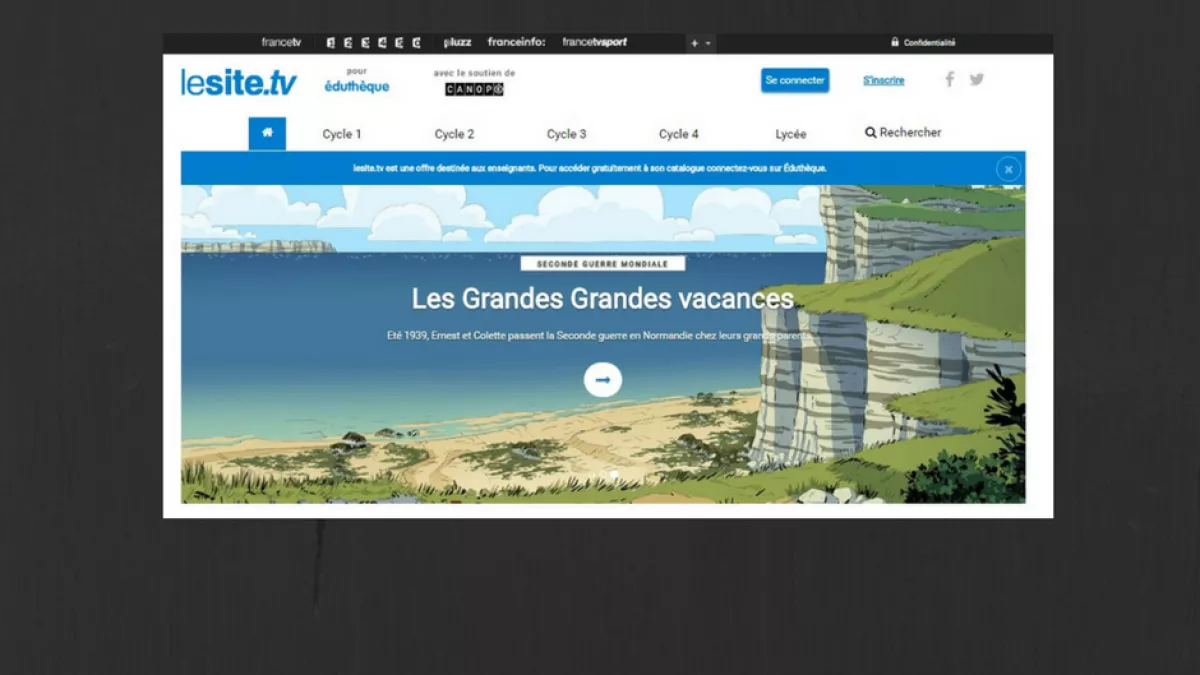Select the Cycle 1 menu item
This screenshot has height=675, width=1200.
tap(342, 134)
